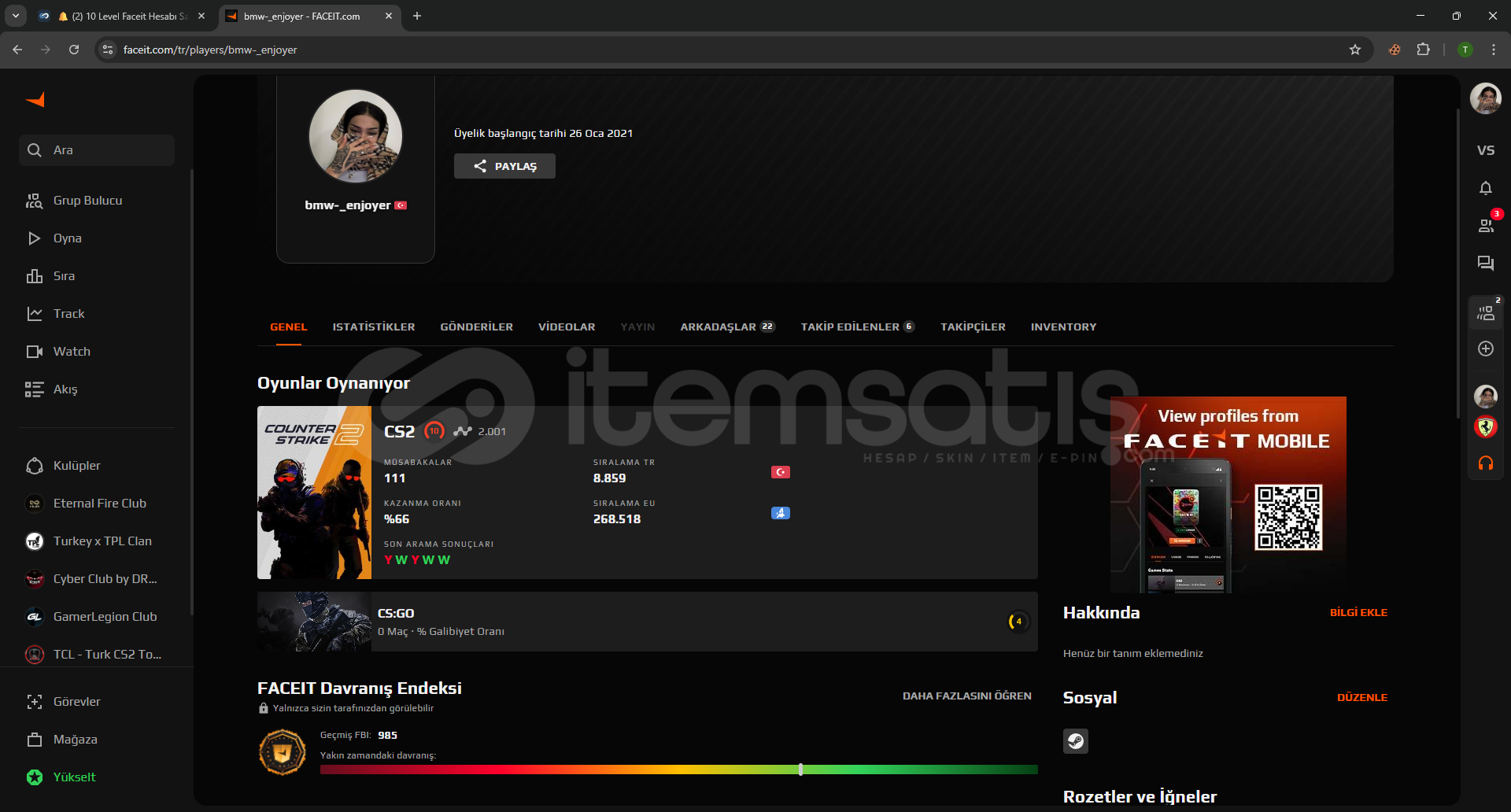Open the party group icon with 2 badge
This screenshot has width=1511, height=812.
pos(1486,312)
